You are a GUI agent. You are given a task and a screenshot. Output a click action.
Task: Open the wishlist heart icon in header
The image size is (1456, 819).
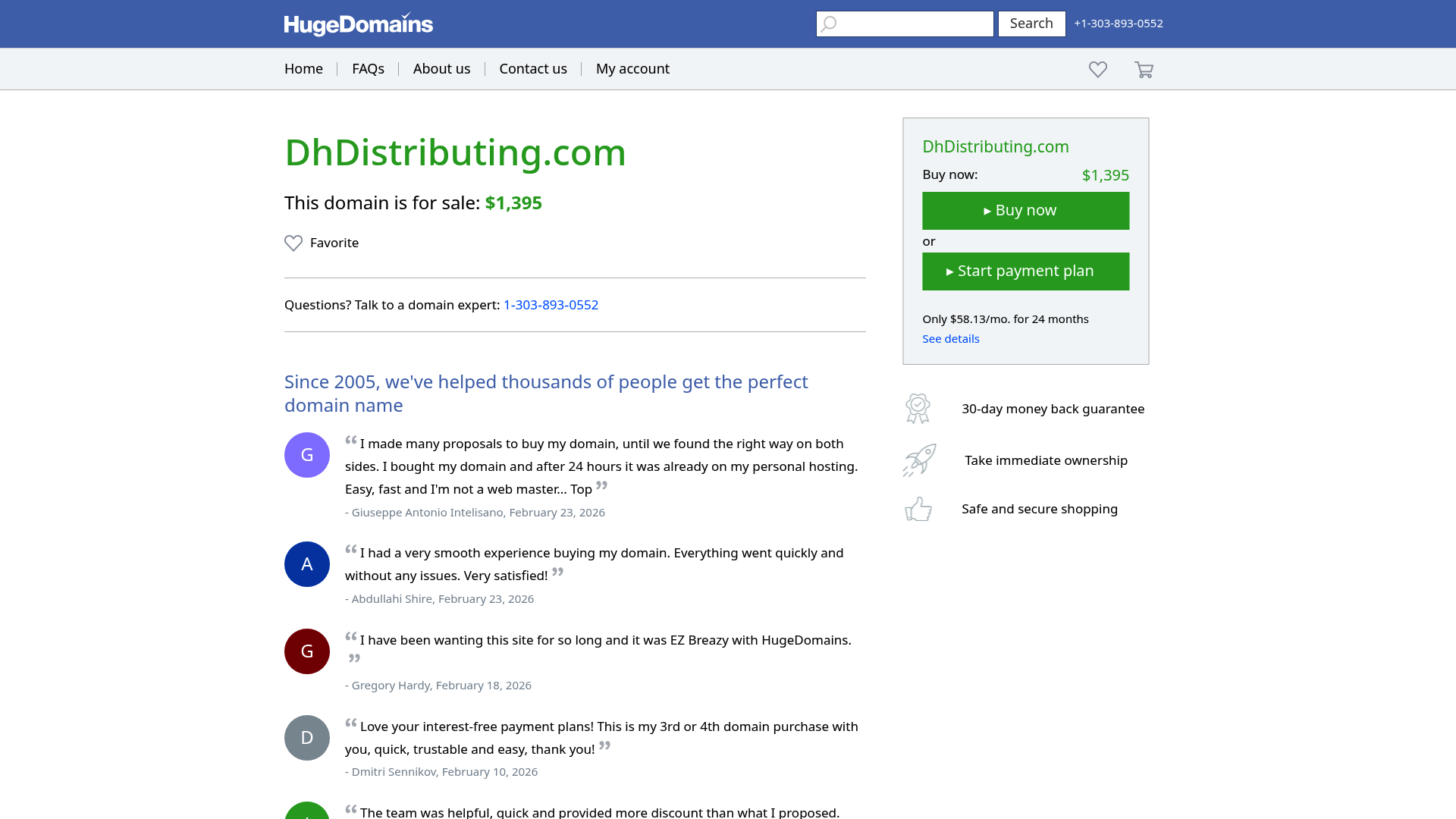[x=1097, y=69]
